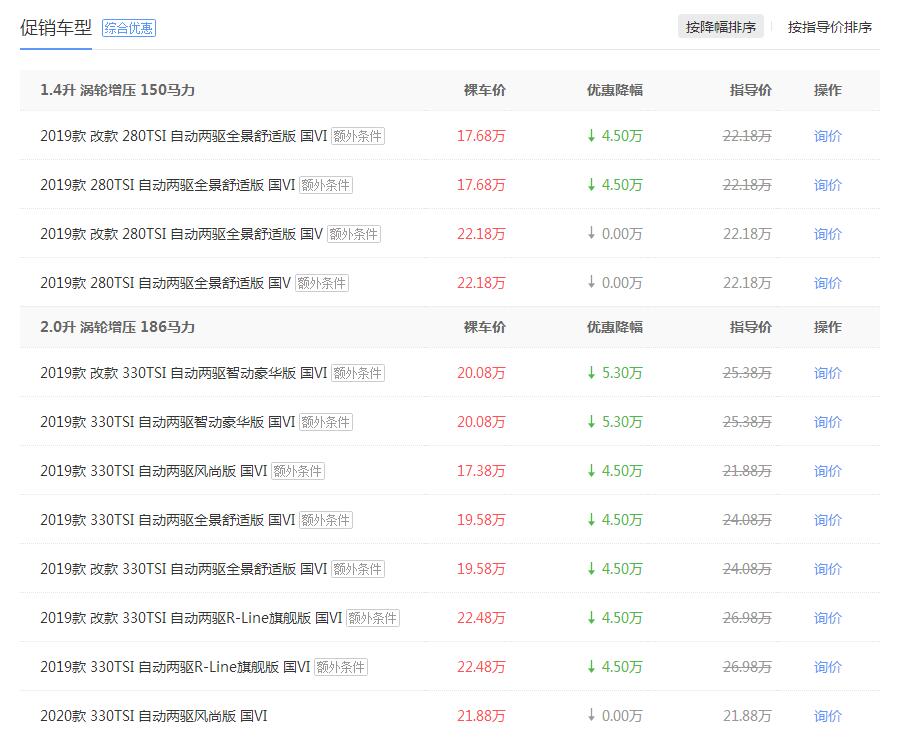Click the struck-through 21.88万 guide price on the 2019款 风尚版 row
This screenshot has height=738, width=898.
pos(747,471)
